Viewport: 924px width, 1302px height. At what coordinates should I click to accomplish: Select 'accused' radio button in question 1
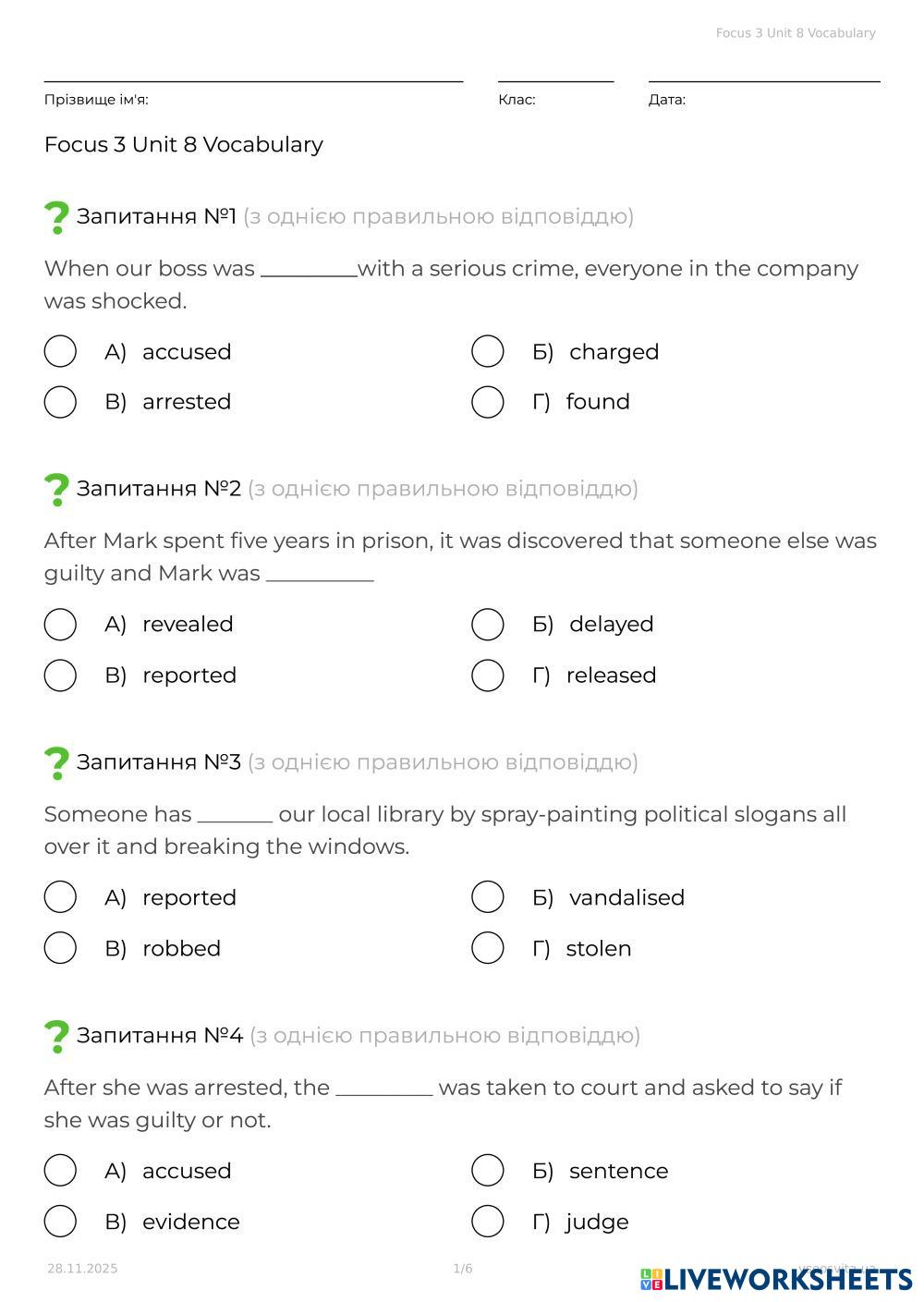click(60, 352)
